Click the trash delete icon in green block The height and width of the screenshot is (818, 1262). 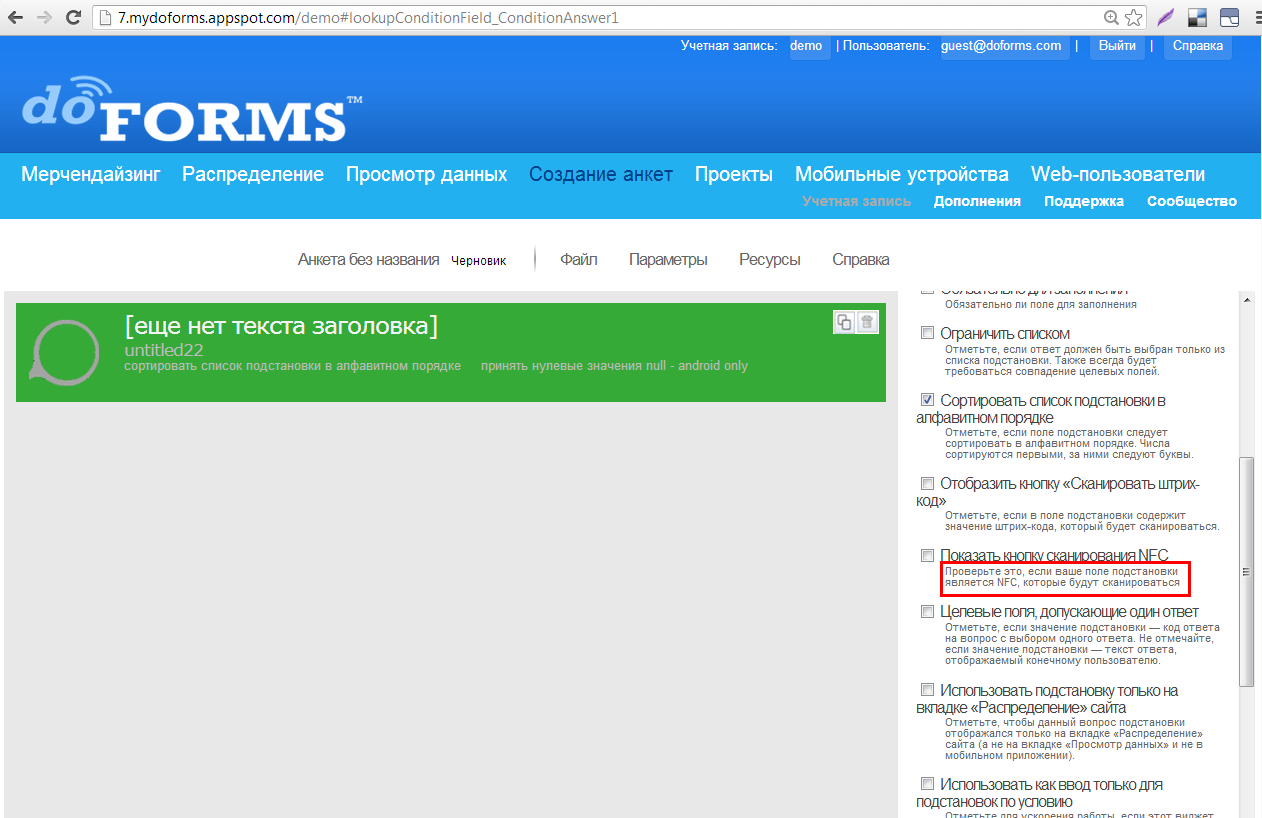click(x=867, y=321)
